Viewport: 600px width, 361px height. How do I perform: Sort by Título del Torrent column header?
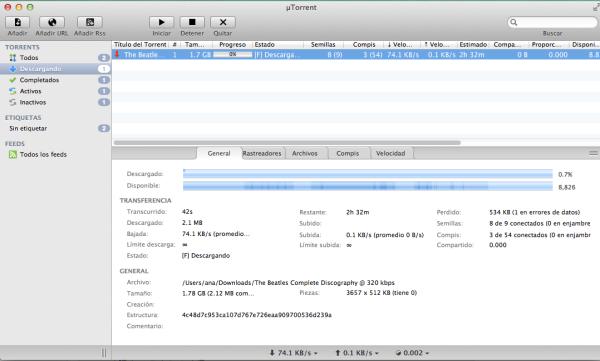coord(140,44)
